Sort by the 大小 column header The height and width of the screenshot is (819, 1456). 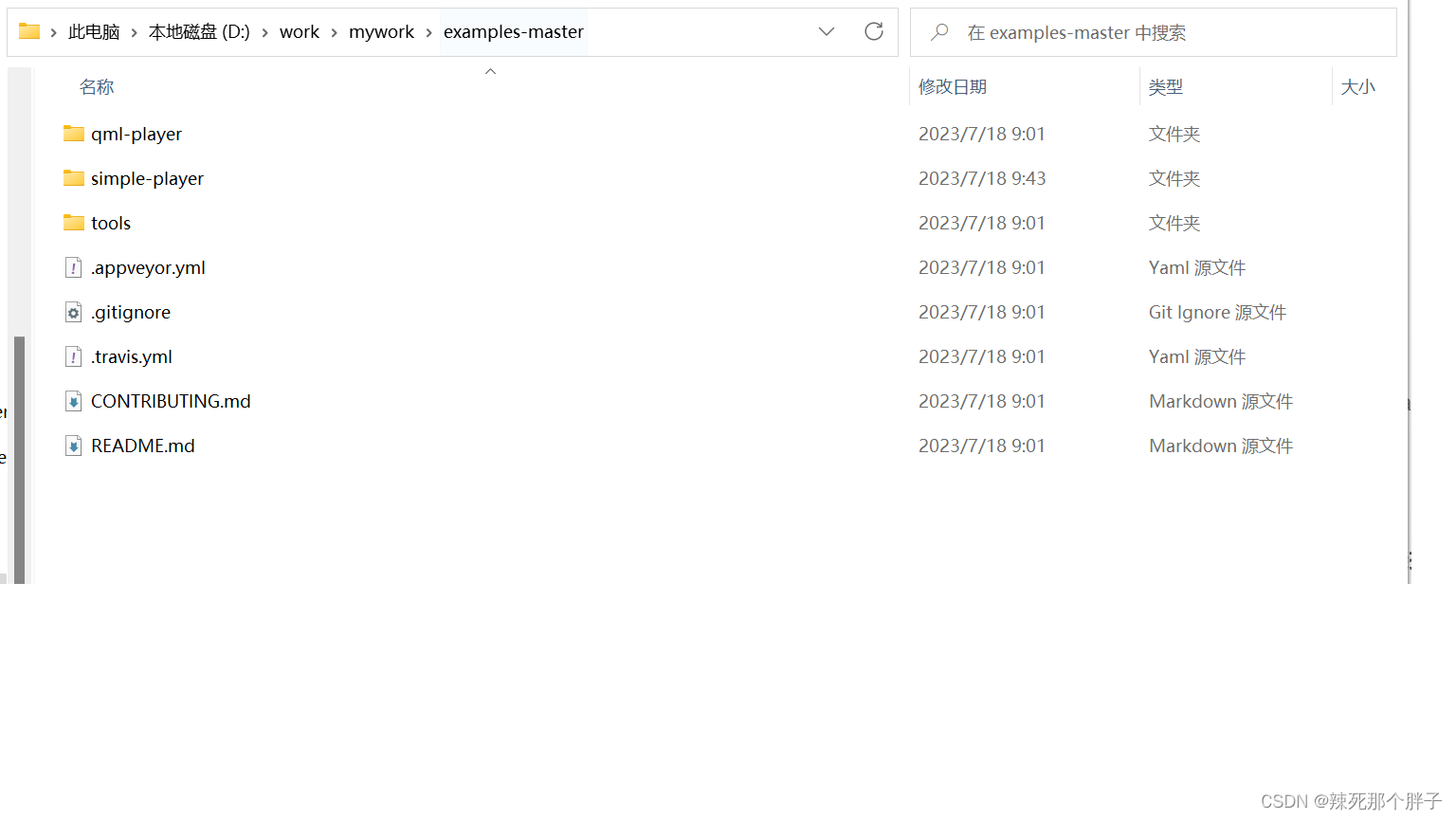click(x=1357, y=87)
